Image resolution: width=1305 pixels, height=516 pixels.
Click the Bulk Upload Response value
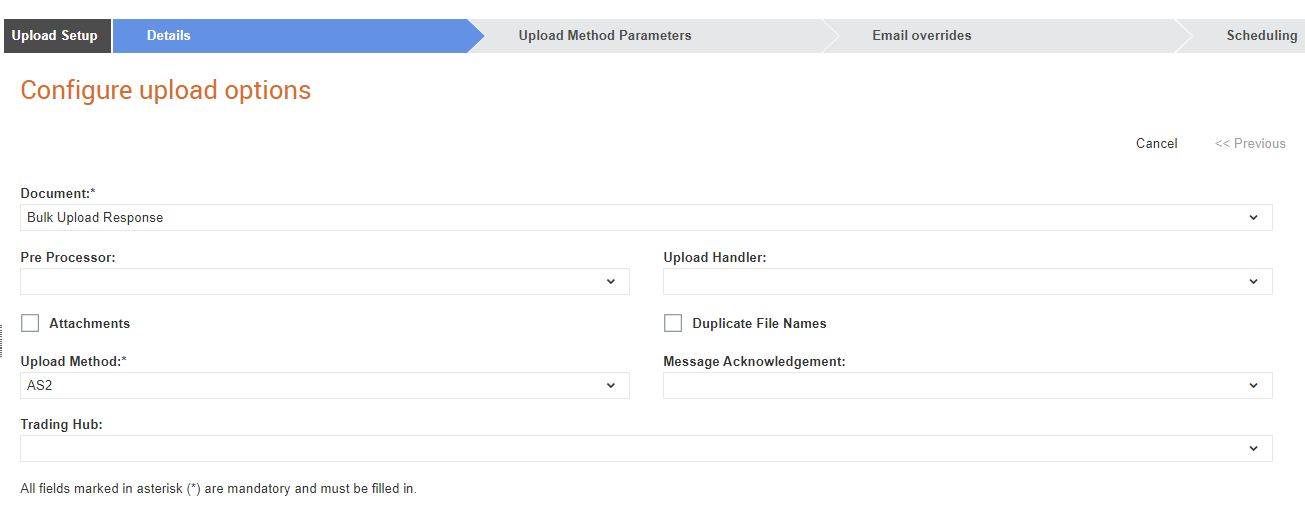tap(95, 218)
